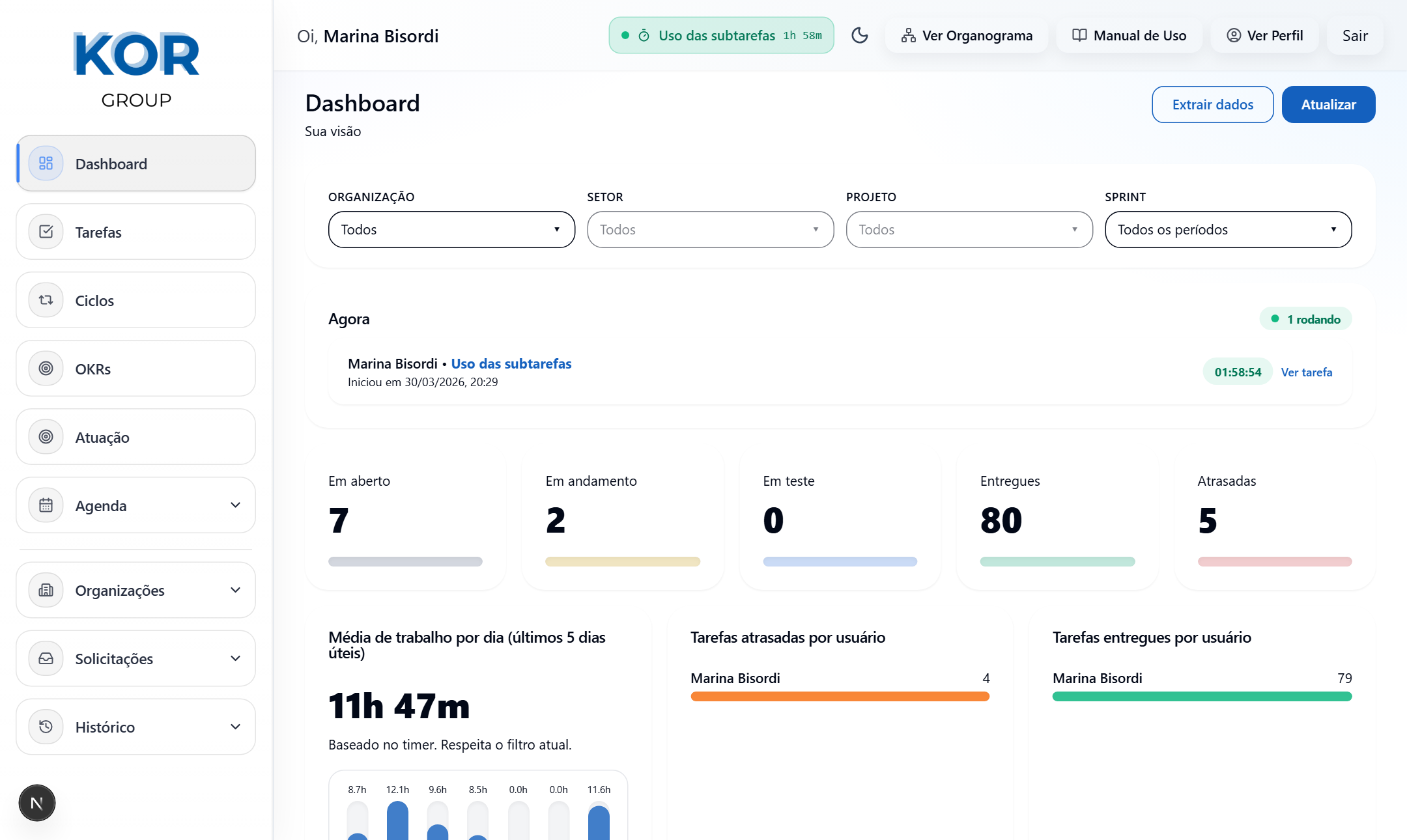Open Manual de Uso
The image size is (1407, 840).
[x=1130, y=36]
